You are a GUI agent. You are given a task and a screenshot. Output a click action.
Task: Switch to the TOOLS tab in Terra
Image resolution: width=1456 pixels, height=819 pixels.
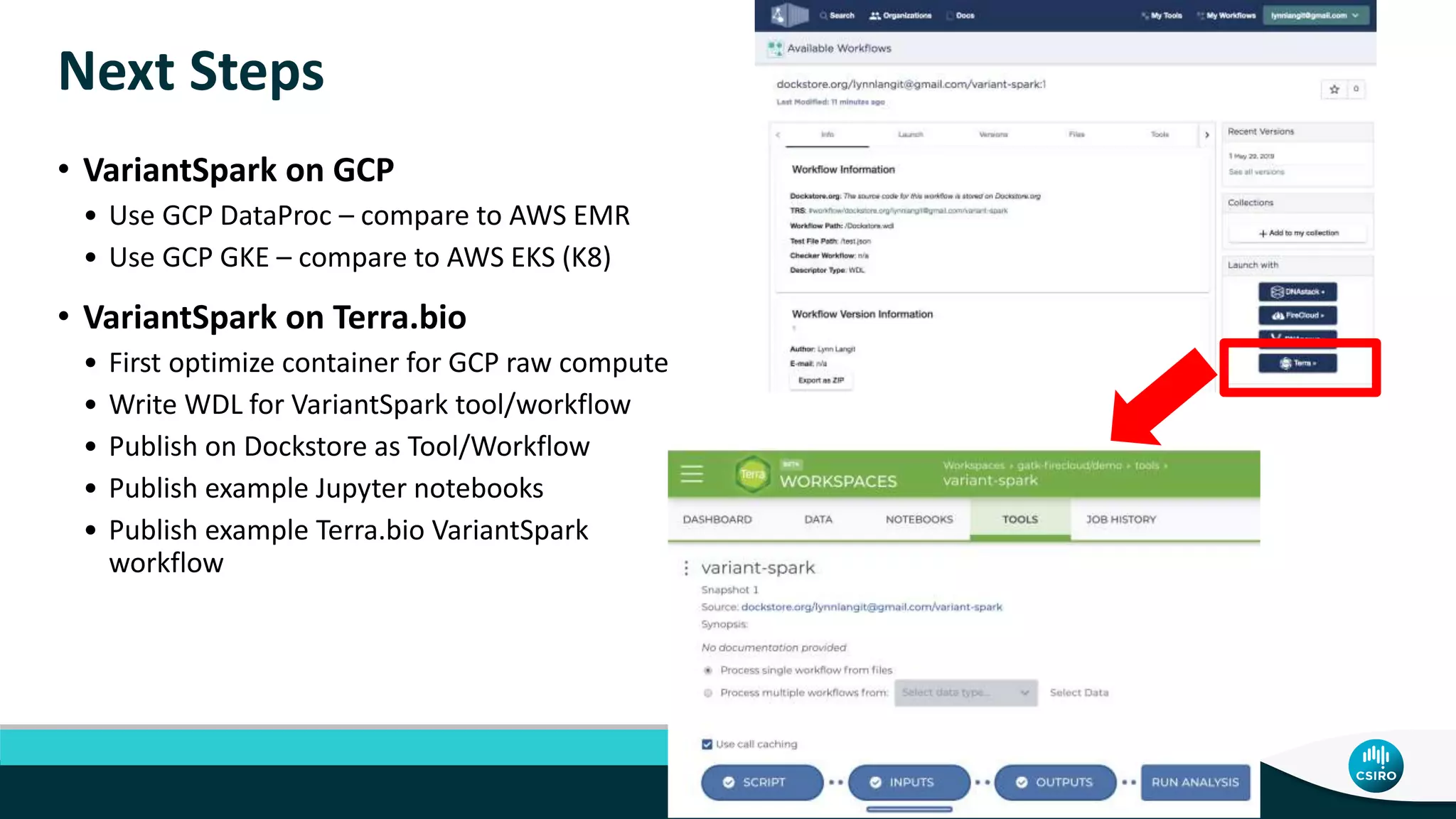point(1020,520)
